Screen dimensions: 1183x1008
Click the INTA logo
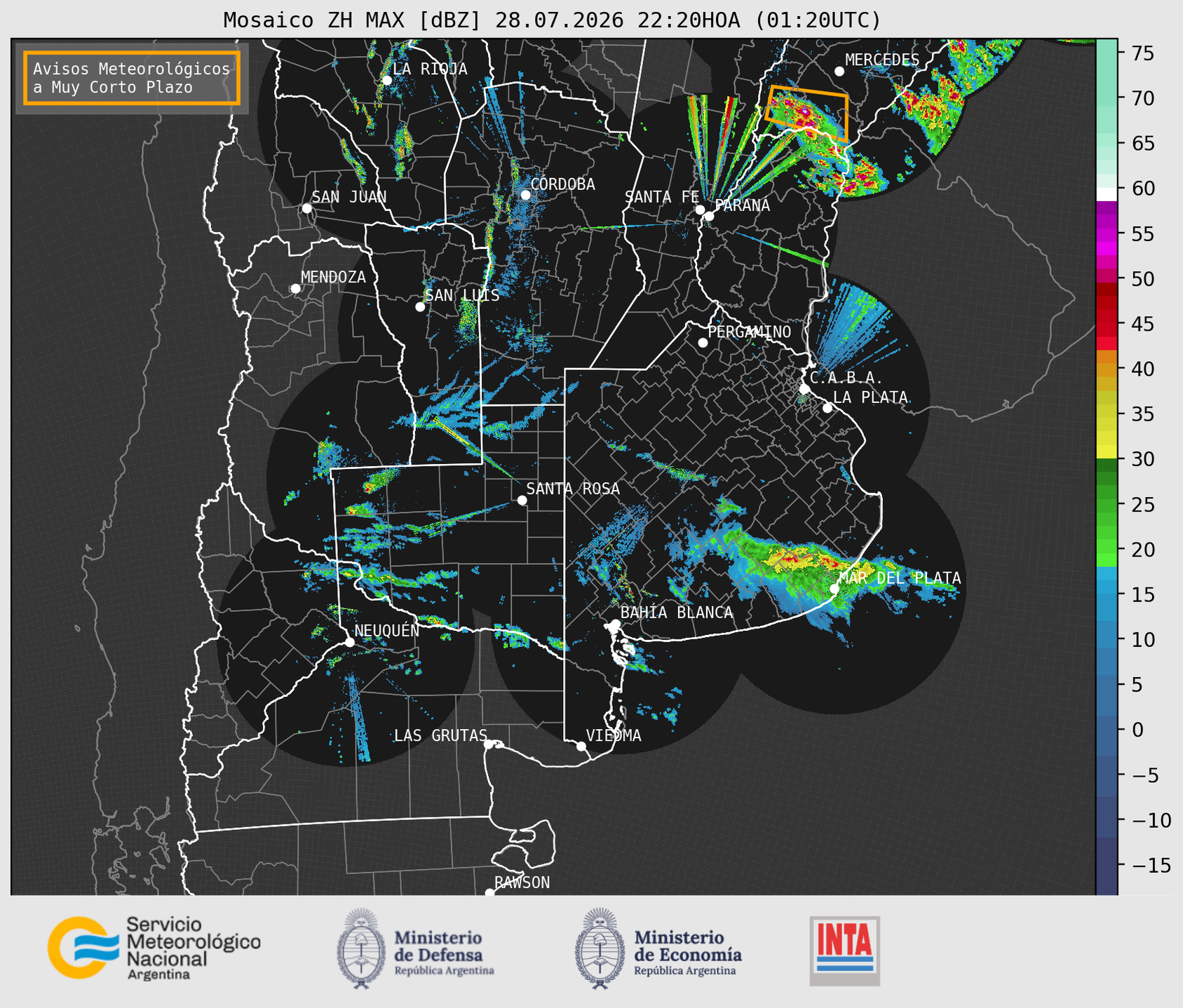pyautogui.click(x=844, y=951)
